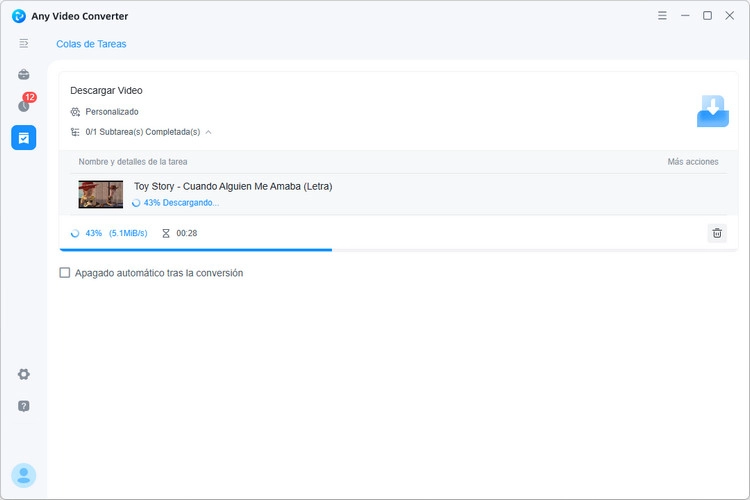Viewport: 750px width, 500px height.
Task: Select the Toy Story task title
Action: coord(233,186)
